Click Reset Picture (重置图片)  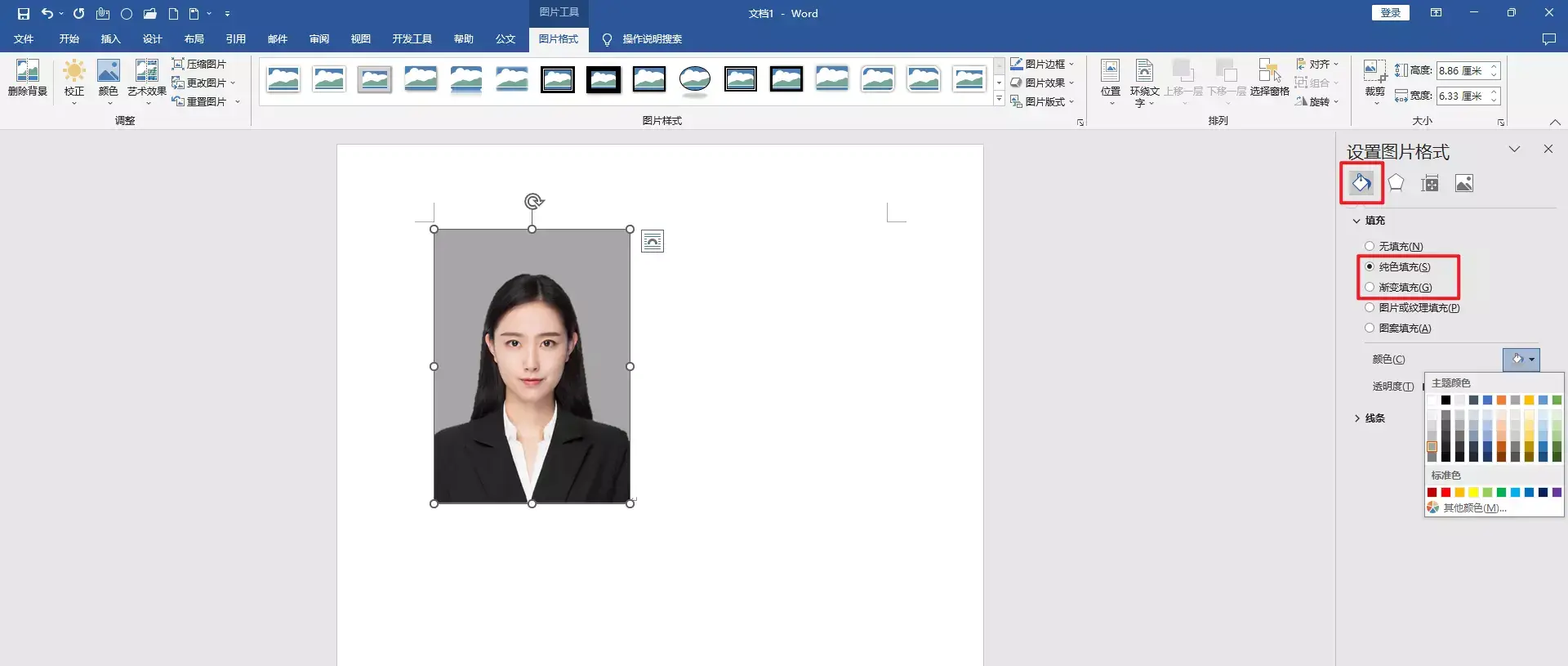point(205,101)
